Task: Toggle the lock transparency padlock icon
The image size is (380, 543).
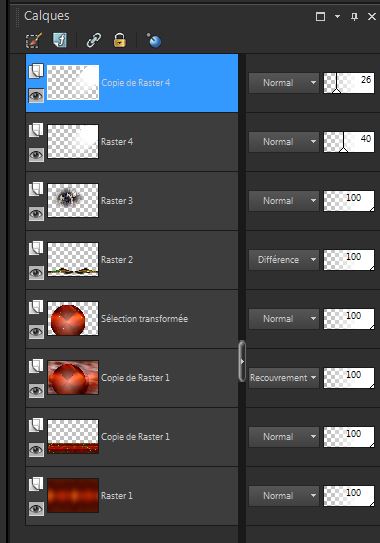Action: [x=120, y=40]
